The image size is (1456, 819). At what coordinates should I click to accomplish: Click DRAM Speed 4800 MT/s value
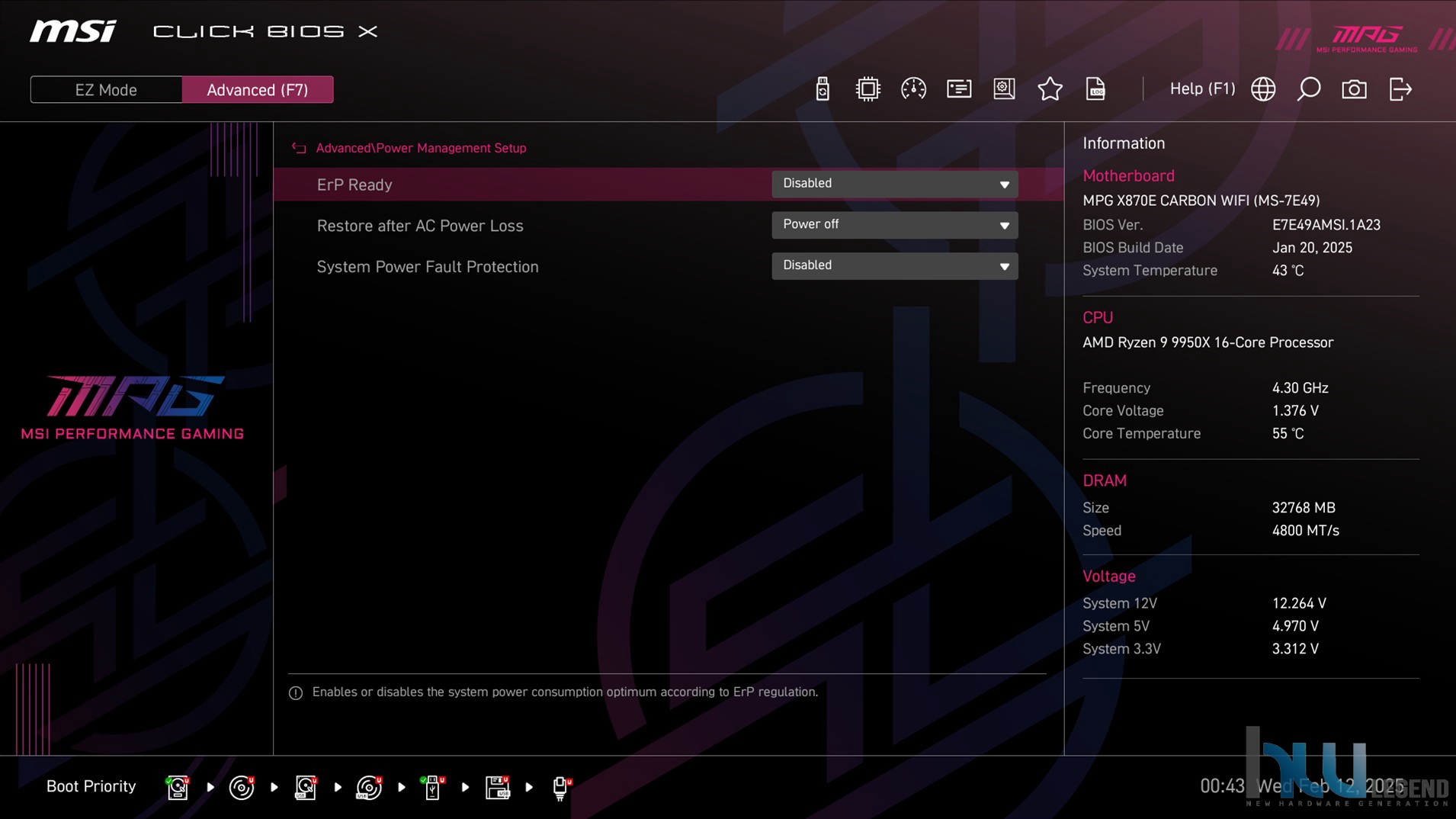coord(1305,531)
